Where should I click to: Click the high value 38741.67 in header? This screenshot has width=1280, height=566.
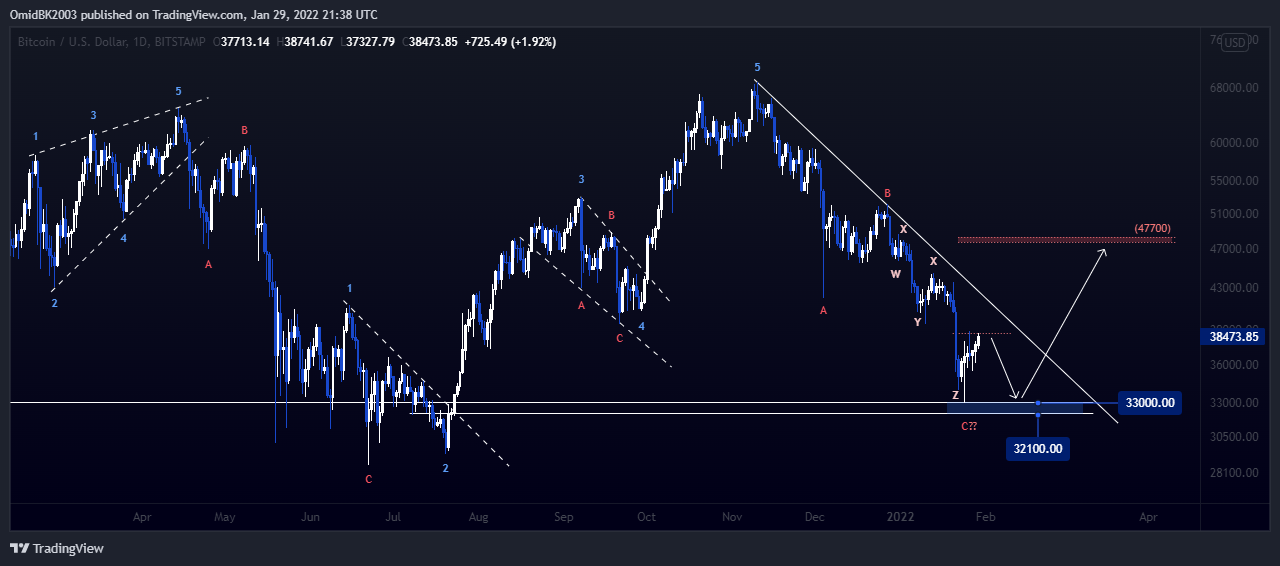click(x=308, y=42)
